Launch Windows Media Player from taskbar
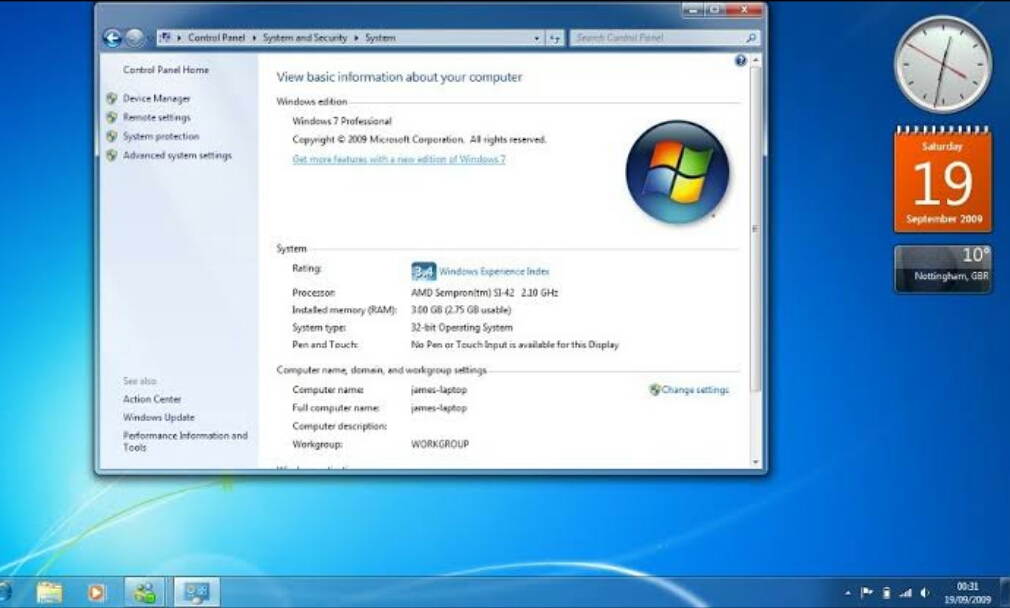 96,592
